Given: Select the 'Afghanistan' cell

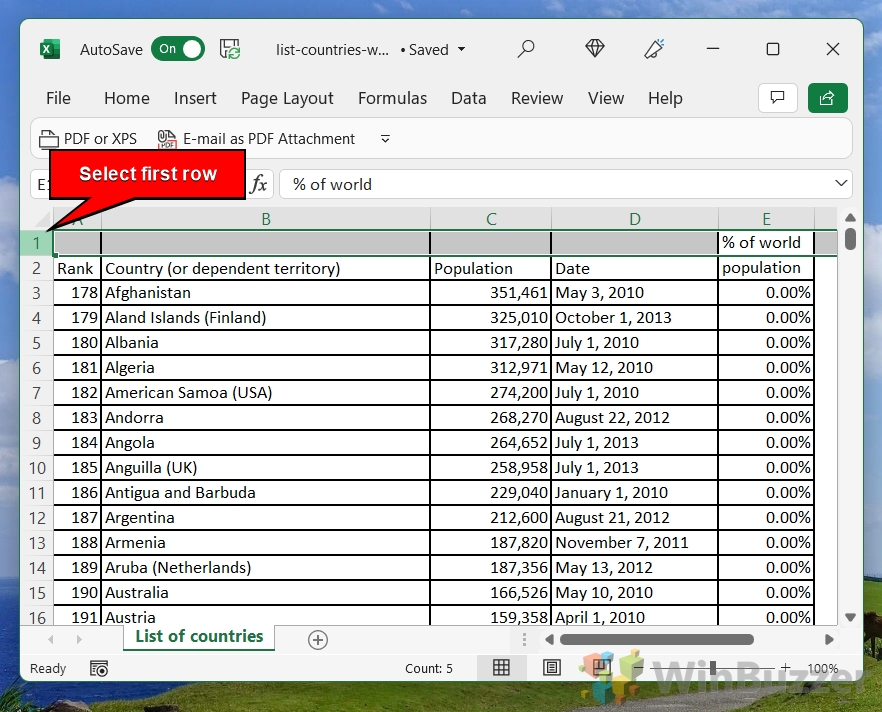Looking at the screenshot, I should coord(266,293).
